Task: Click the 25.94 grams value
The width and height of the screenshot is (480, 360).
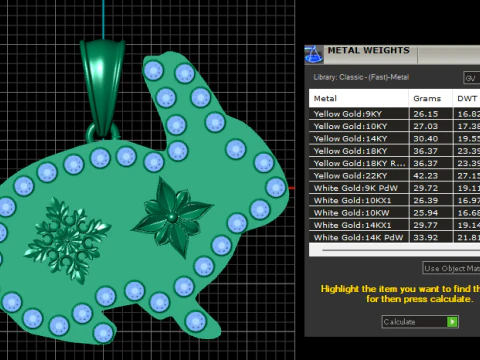Action: click(x=426, y=212)
